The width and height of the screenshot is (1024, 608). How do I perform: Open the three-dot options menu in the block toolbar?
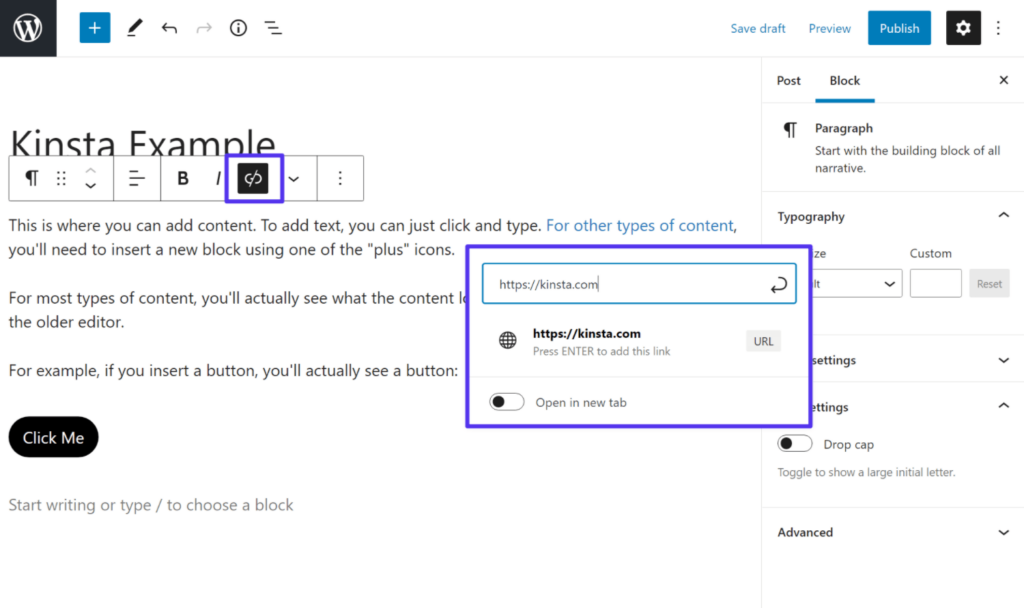coord(340,178)
